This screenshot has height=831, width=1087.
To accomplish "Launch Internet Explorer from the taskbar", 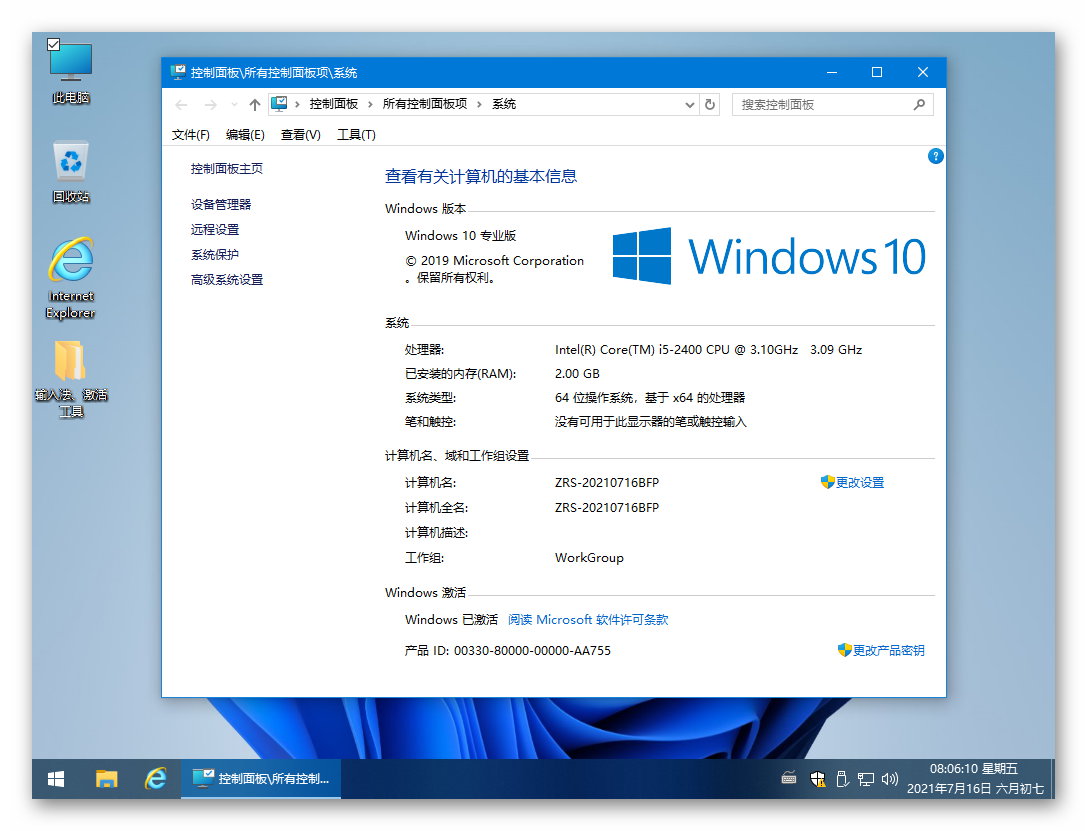I will (x=155, y=779).
